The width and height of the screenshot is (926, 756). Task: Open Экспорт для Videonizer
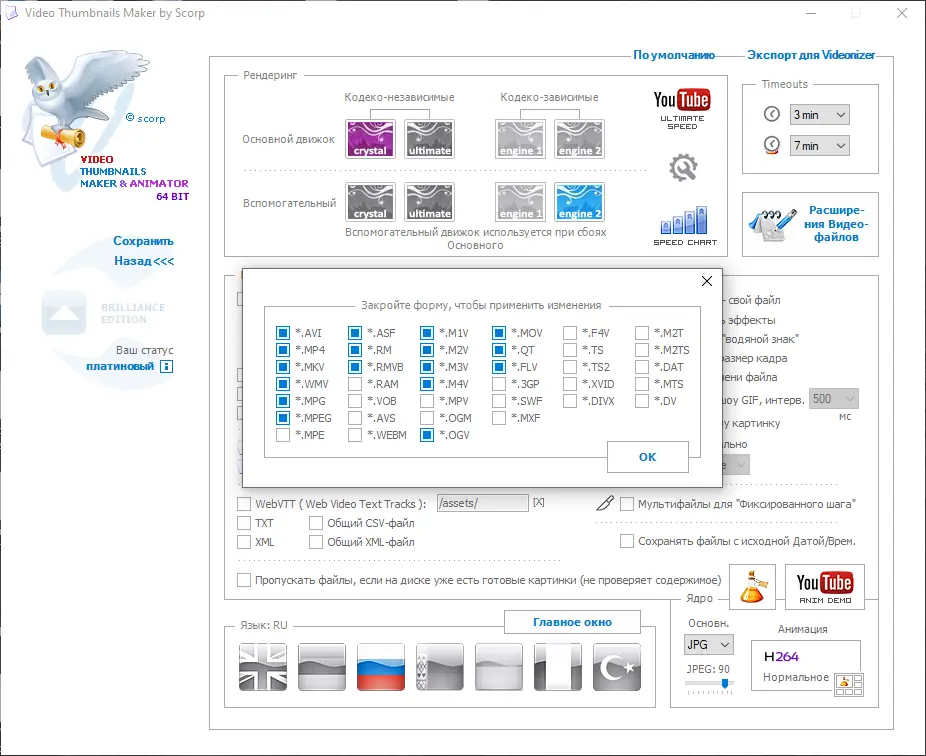click(812, 55)
